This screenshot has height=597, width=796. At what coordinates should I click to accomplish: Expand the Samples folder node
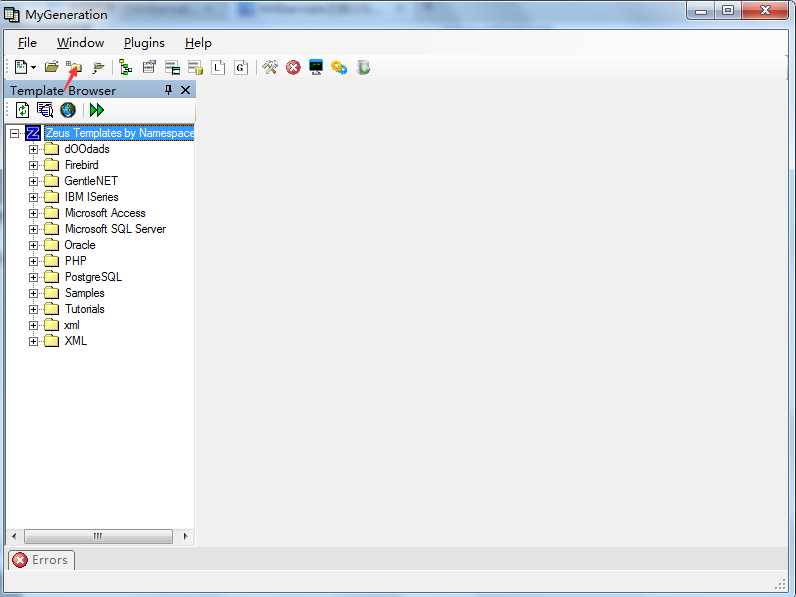tap(33, 293)
